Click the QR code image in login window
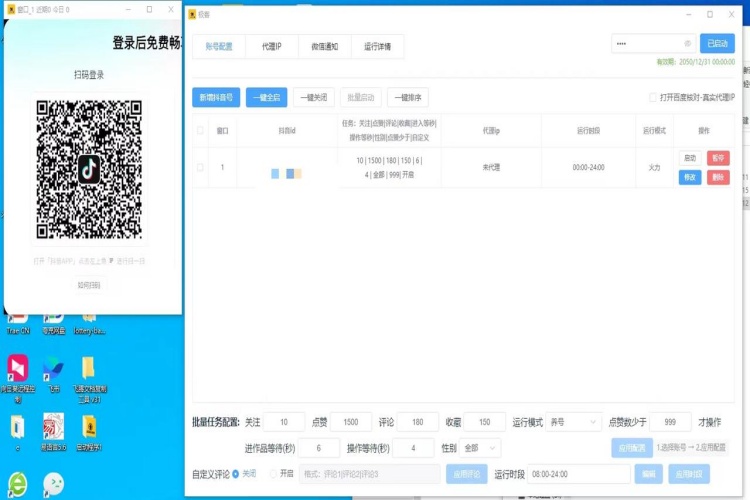The height and width of the screenshot is (500, 750). pyautogui.click(x=89, y=169)
